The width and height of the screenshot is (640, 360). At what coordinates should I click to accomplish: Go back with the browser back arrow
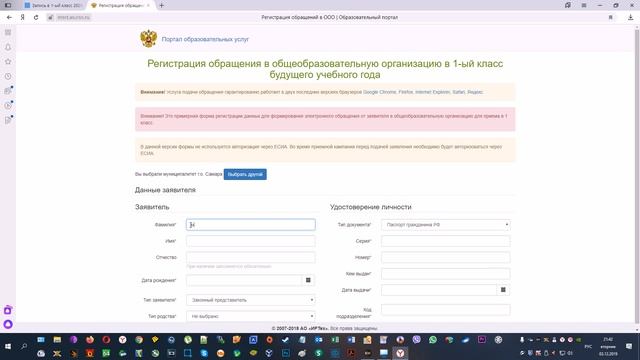coord(9,17)
